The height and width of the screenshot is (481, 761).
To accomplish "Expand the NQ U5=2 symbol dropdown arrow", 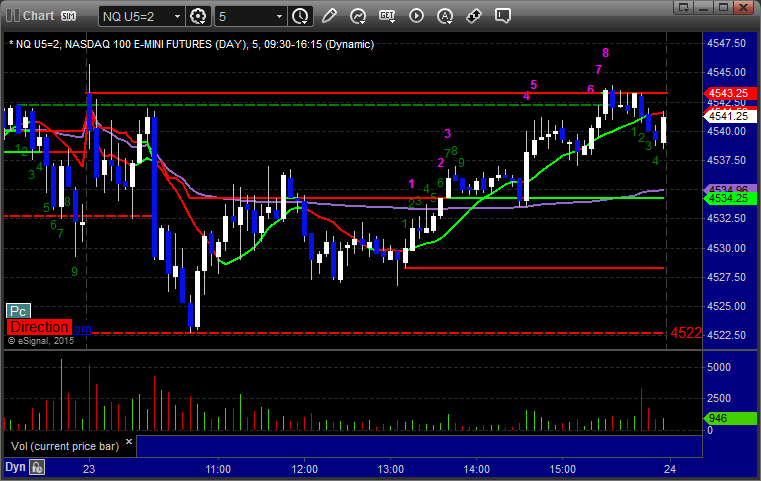I will click(x=177, y=17).
